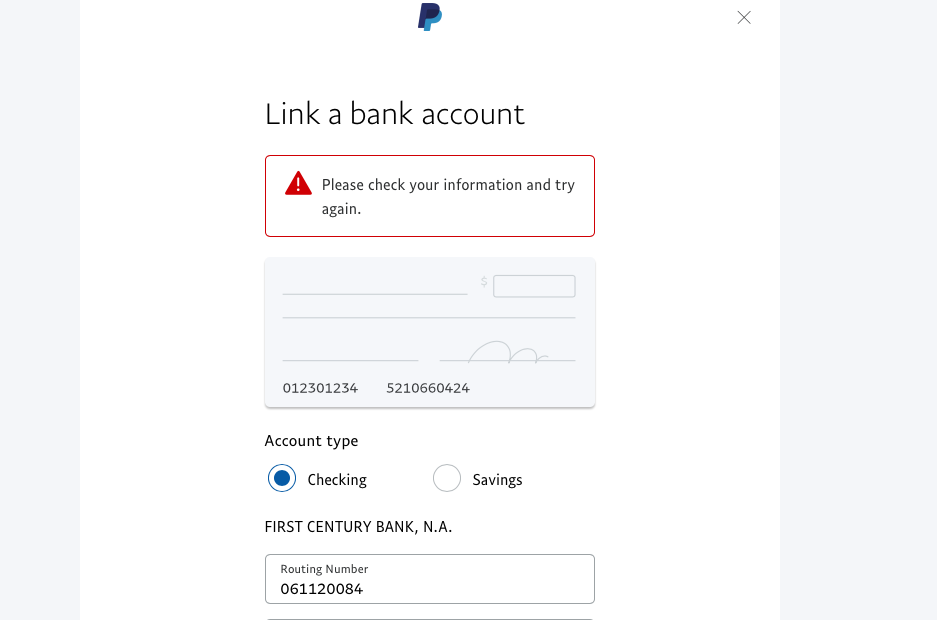Click the Routing Number field label
This screenshot has height=620, width=937.
point(324,569)
